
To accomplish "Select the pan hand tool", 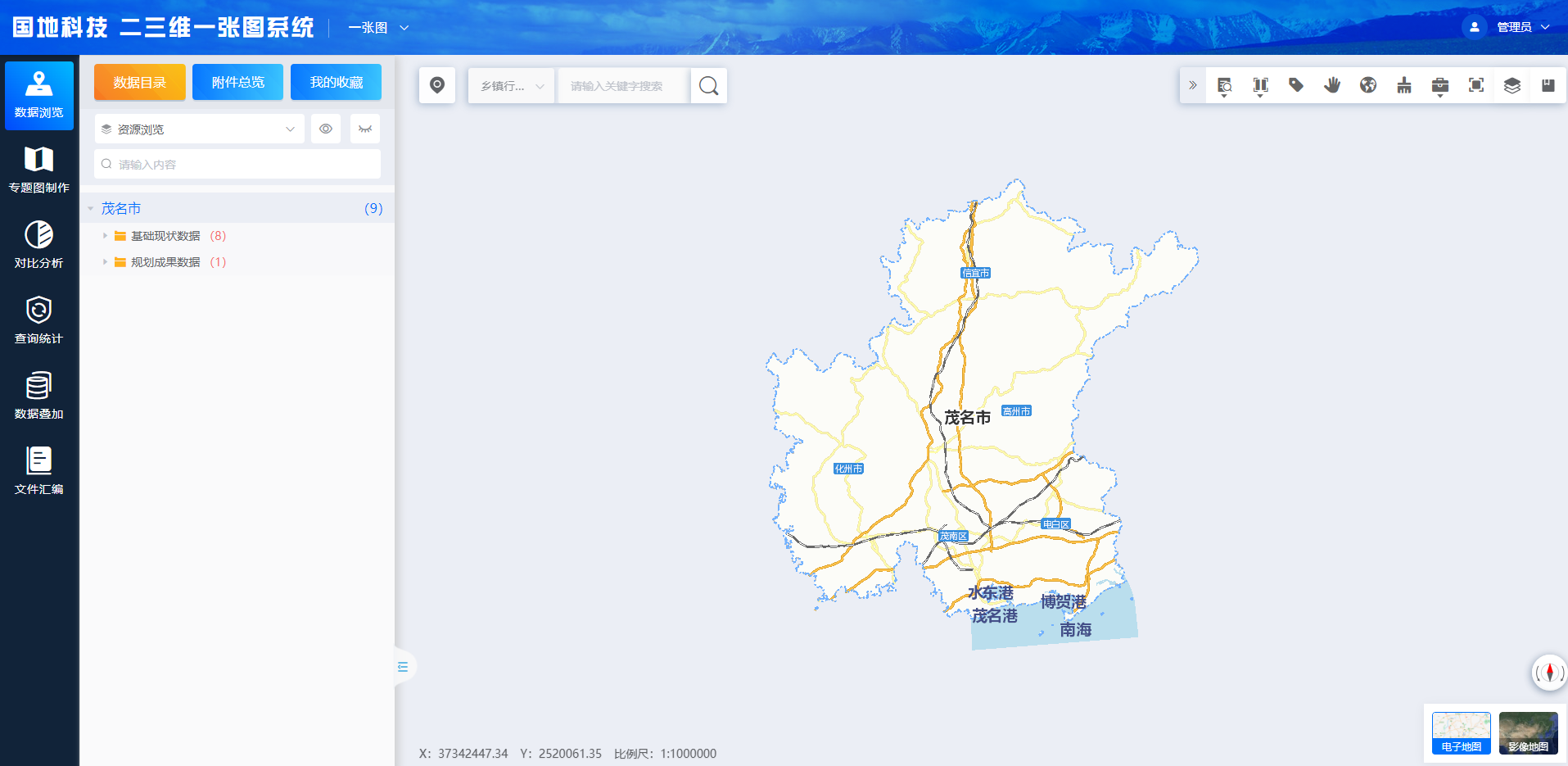I will (x=1332, y=85).
